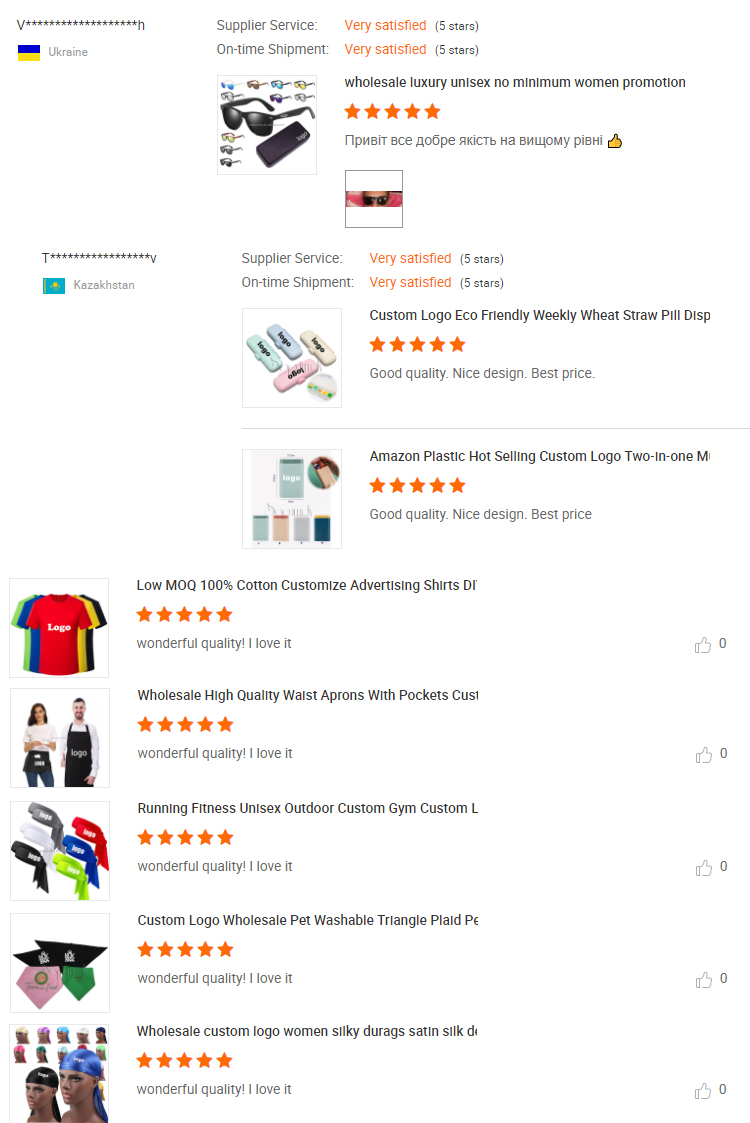750x1123 pixels.
Task: Click thumbs-up on waist aprons review
Action: click(703, 755)
